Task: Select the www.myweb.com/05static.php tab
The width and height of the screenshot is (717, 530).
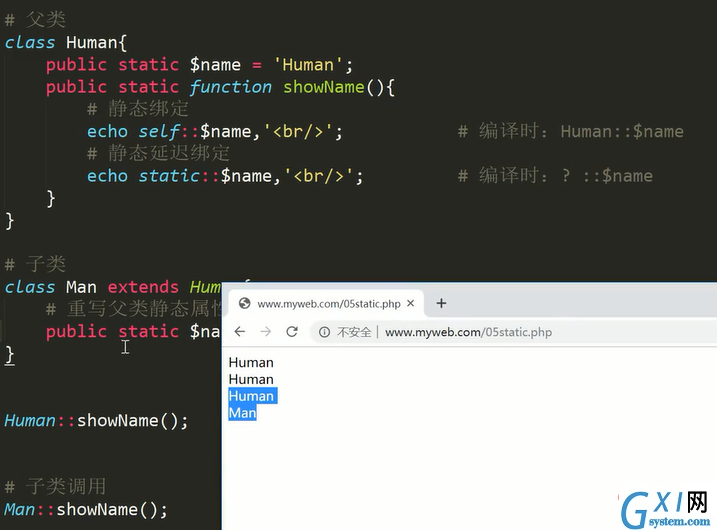Action: (326, 304)
